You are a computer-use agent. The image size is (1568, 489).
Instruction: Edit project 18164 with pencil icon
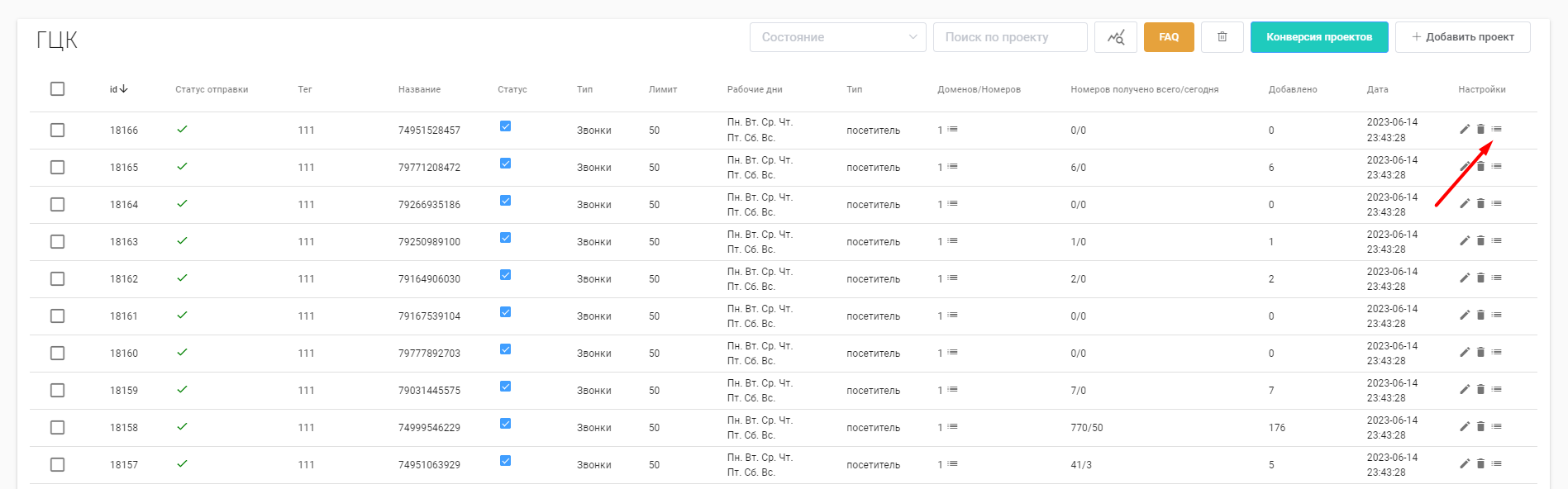pyautogui.click(x=1465, y=203)
